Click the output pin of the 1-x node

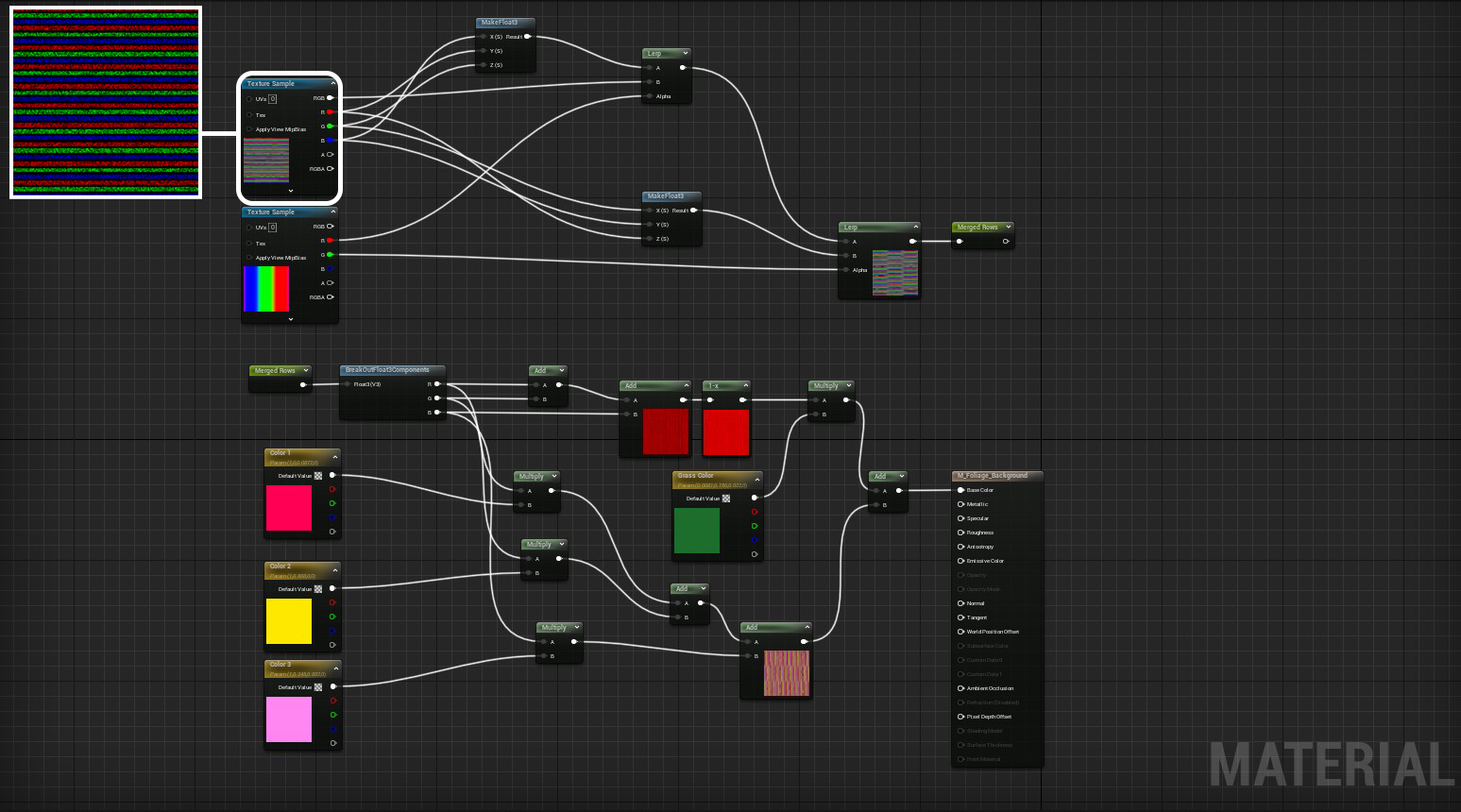744,400
